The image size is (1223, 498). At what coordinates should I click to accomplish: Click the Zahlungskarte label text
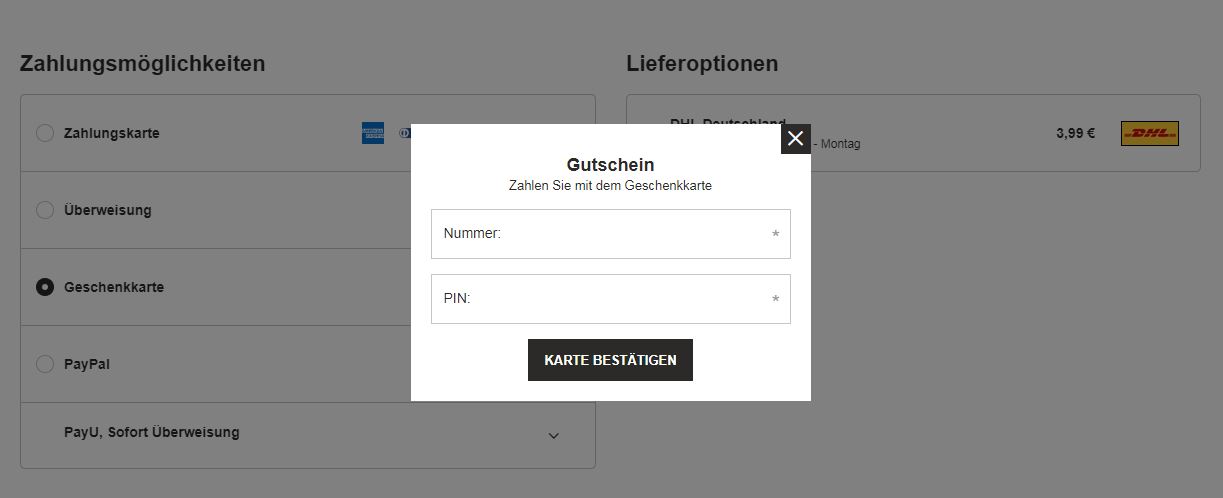coord(111,133)
